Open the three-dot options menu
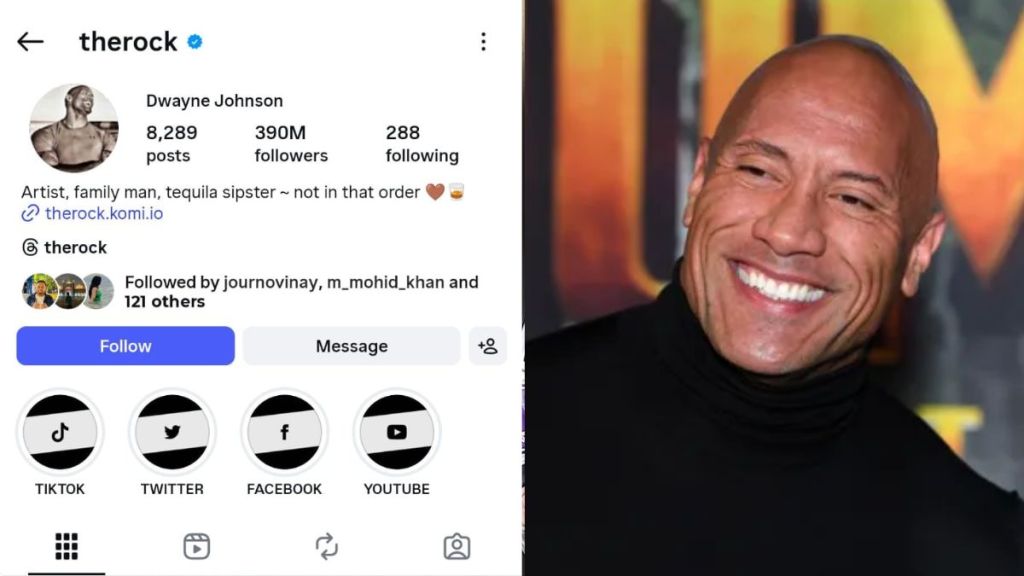The height and width of the screenshot is (576, 1024). tap(483, 42)
